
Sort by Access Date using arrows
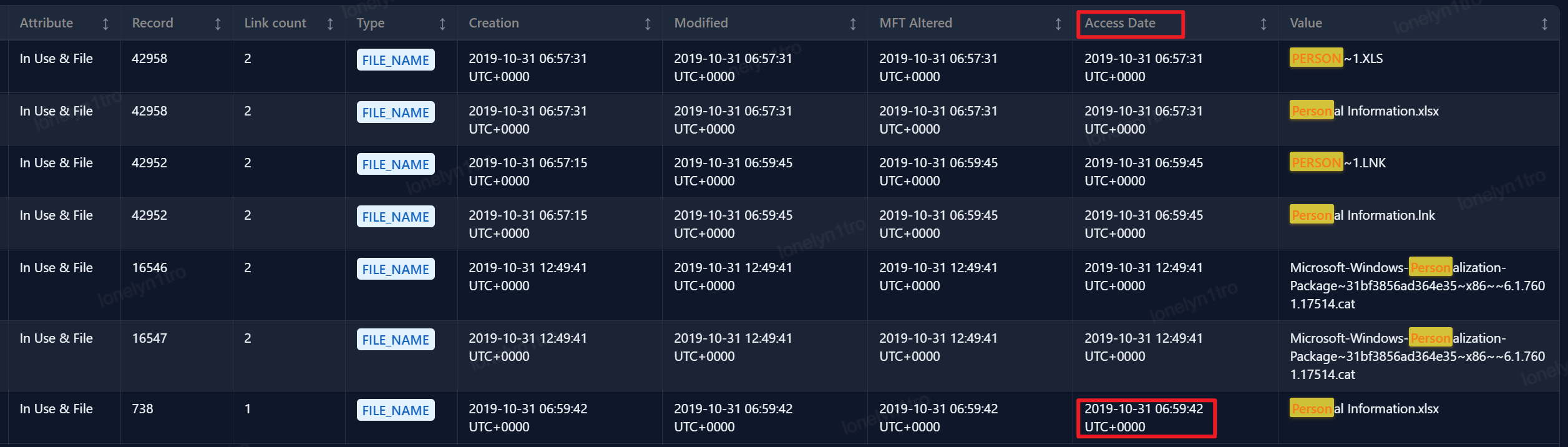pos(1264,24)
